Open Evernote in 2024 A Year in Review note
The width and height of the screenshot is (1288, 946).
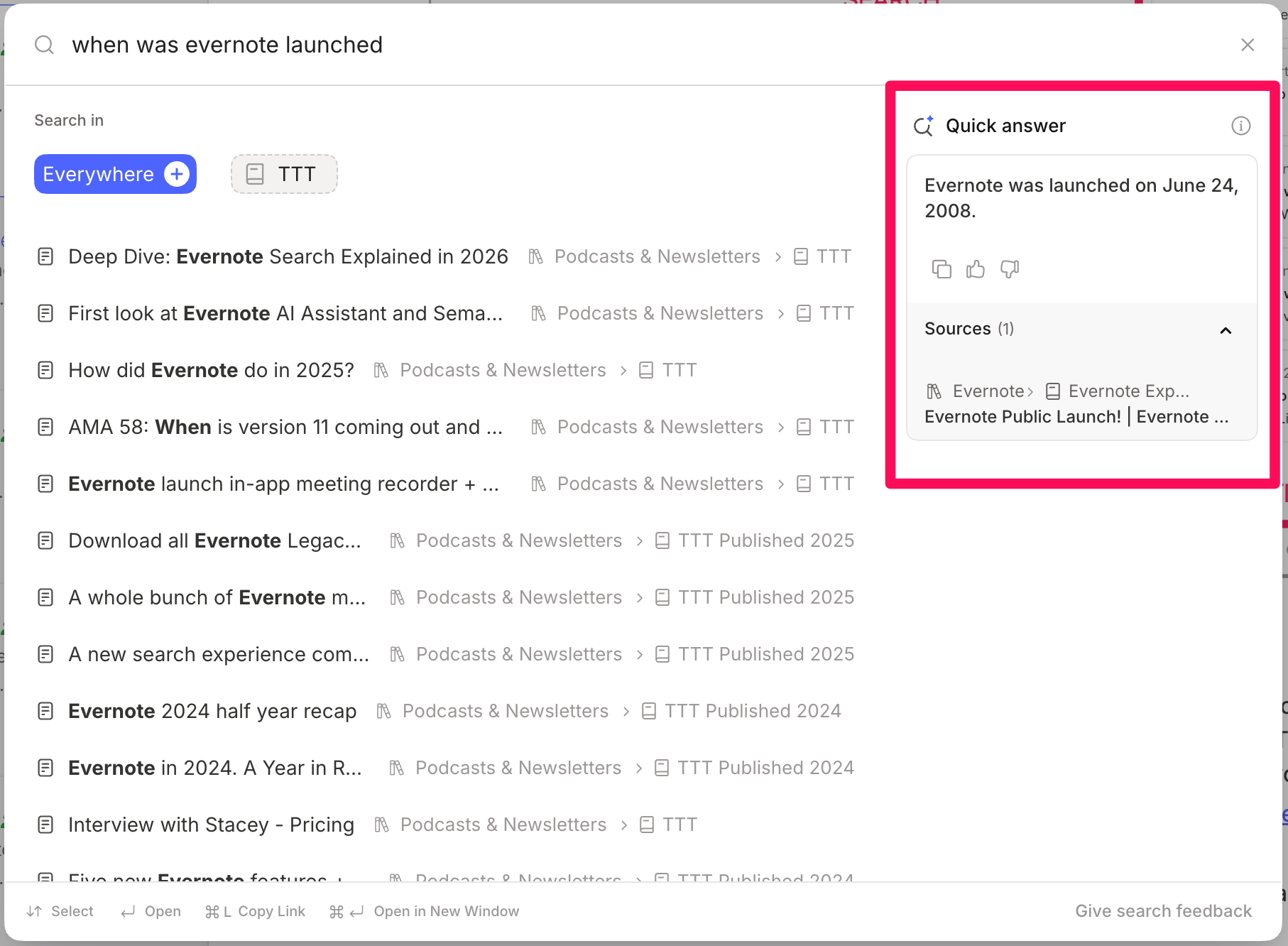coord(215,768)
